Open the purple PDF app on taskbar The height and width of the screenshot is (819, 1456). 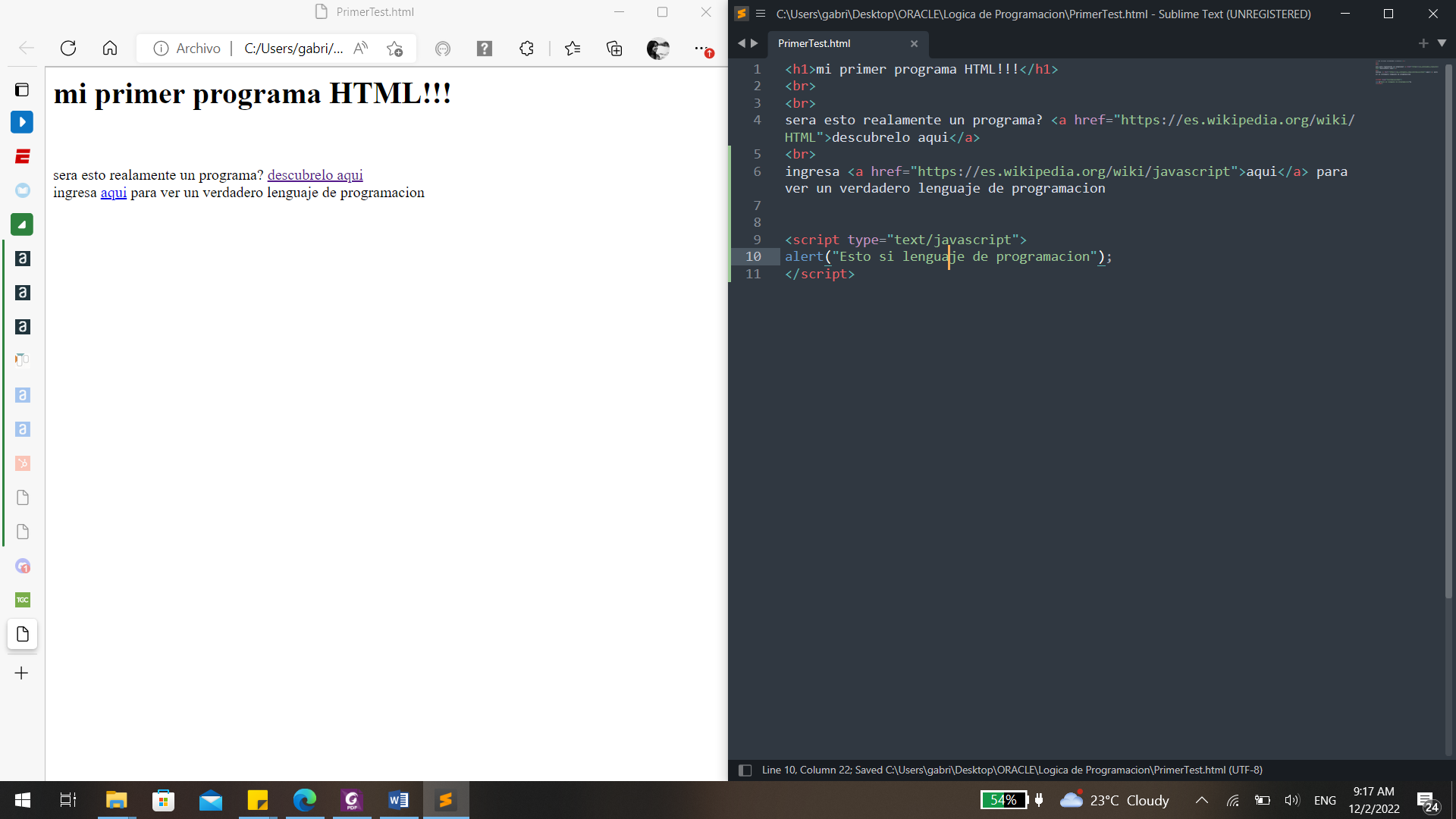[352, 800]
